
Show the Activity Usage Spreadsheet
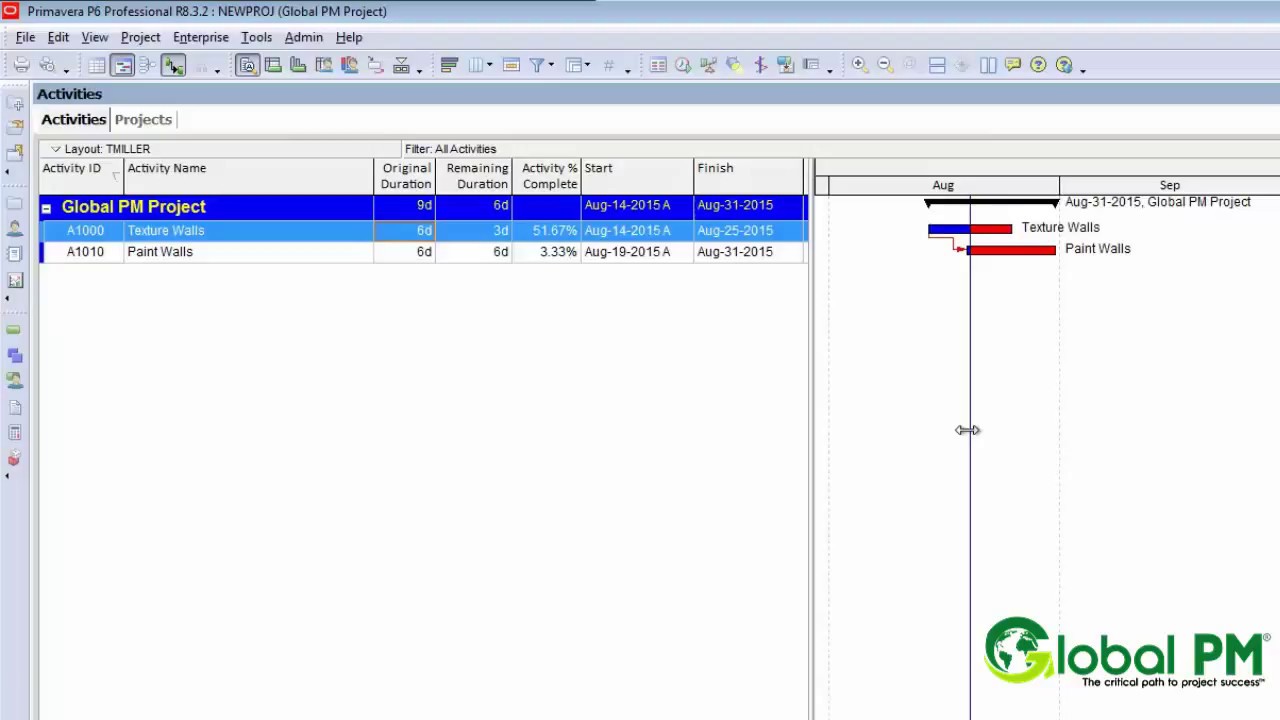pyautogui.click(x=273, y=65)
